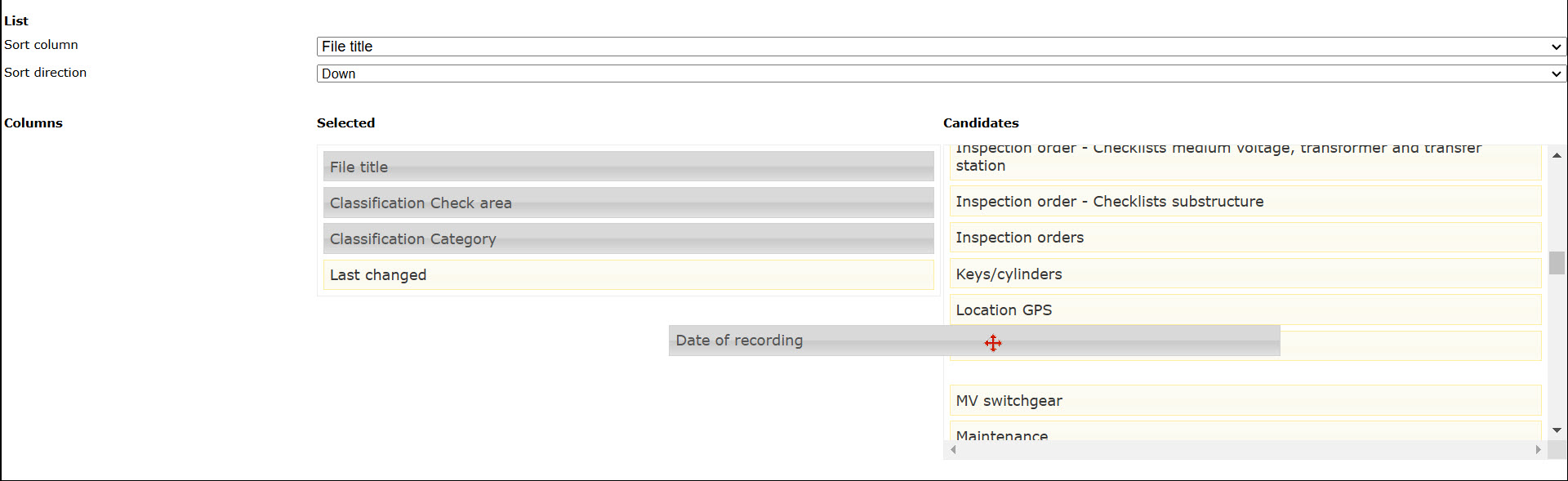Image resolution: width=1568 pixels, height=481 pixels.
Task: Choose the Location GPS candidate item
Action: 1245,310
